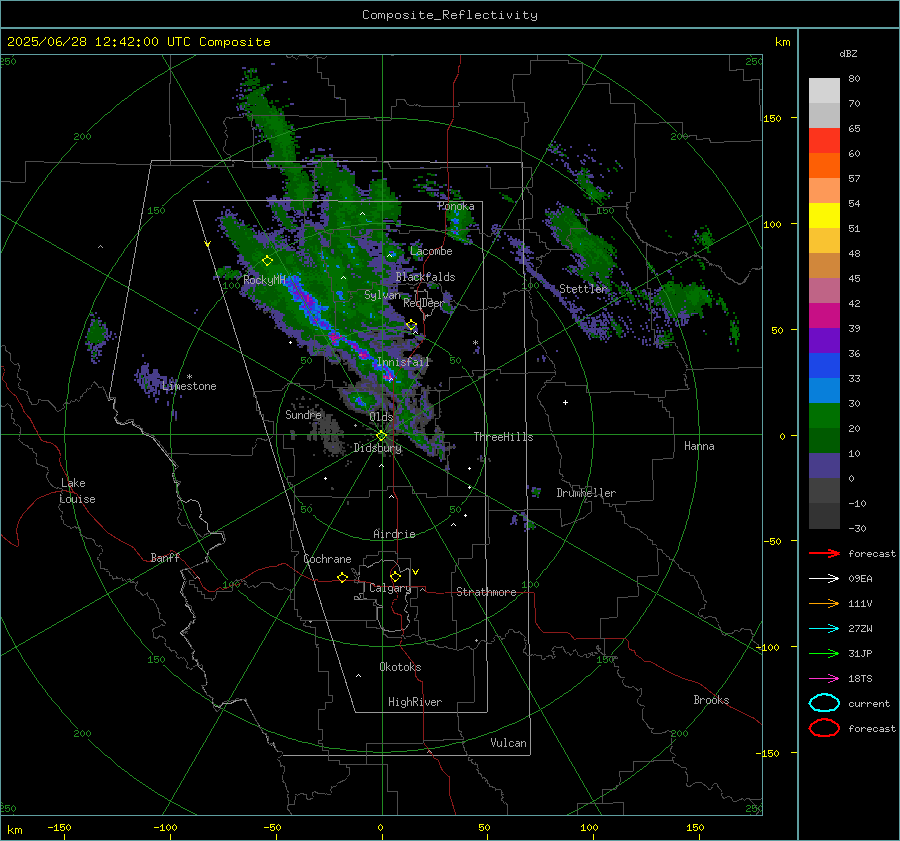Click the Strathmore town label

[x=486, y=592]
